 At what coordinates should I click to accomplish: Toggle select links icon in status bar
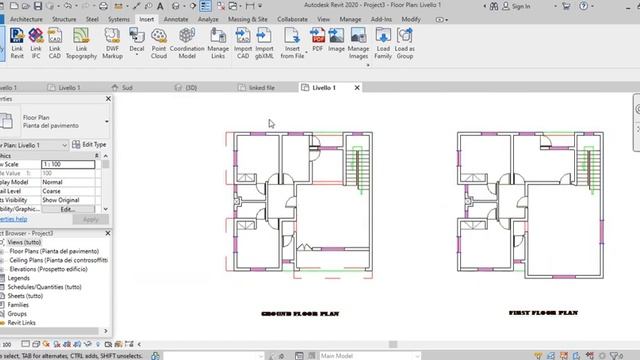(x=539, y=356)
